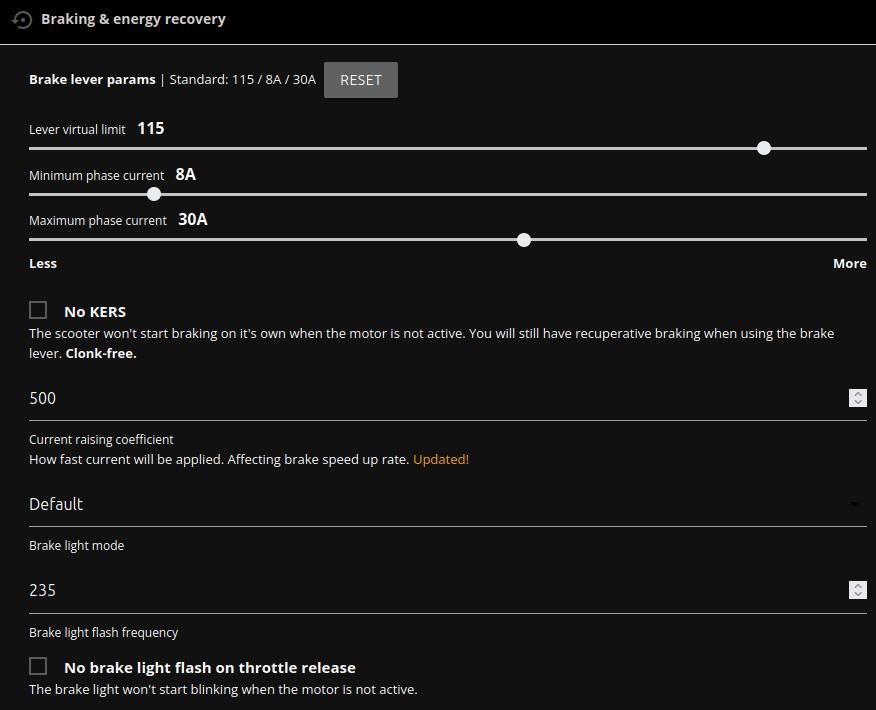Increase Current raising coefficient with up arrow
This screenshot has width=876, height=710.
858,394
